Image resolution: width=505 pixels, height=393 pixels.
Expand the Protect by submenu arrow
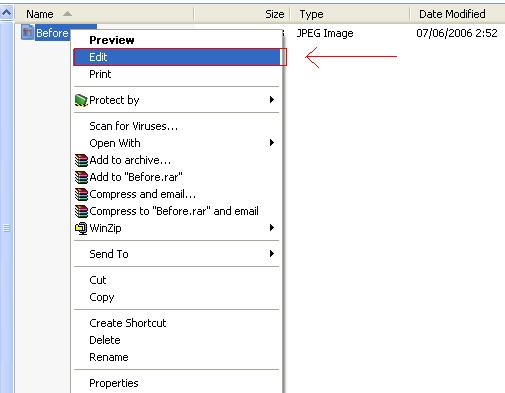point(272,100)
